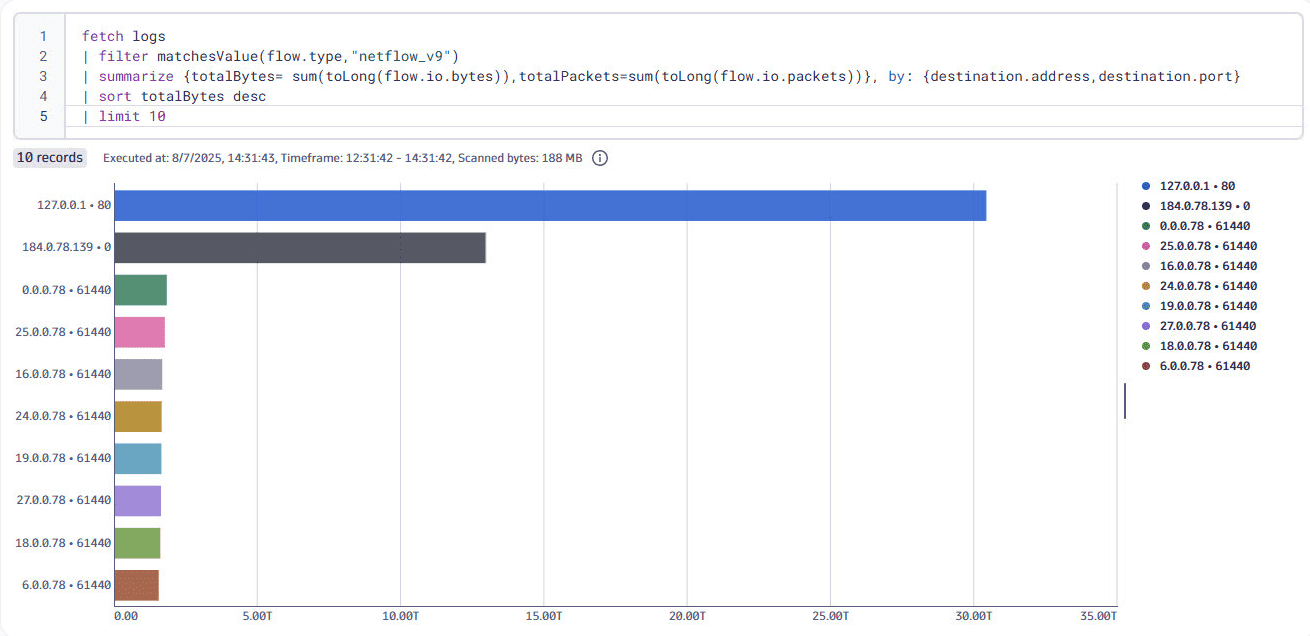Viewport: 1310px width, 636px height.
Task: Select the longest bar for 127.0.0.1 • 80
Action: (x=550, y=204)
